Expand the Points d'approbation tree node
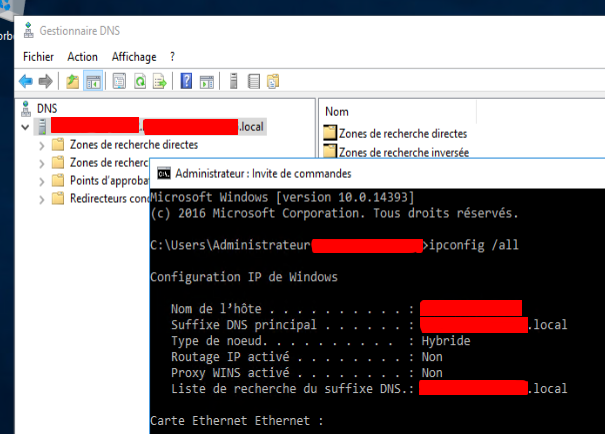The width and height of the screenshot is (605, 434). (x=41, y=181)
